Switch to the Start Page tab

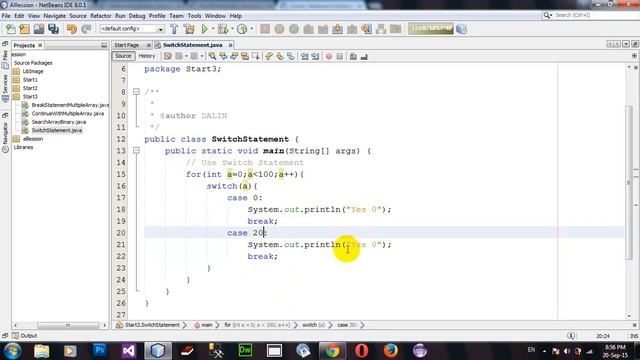[x=127, y=45]
